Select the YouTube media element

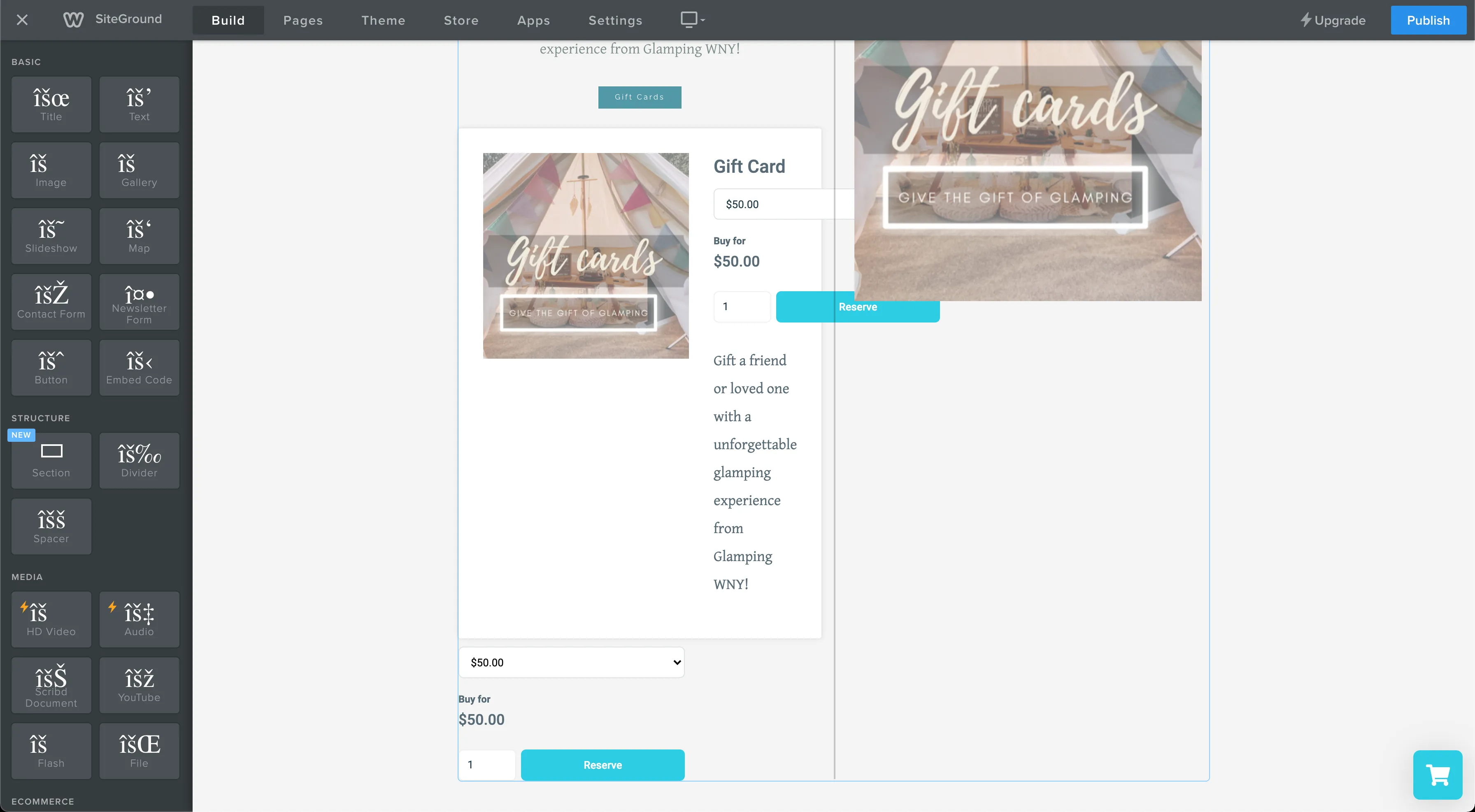[139, 685]
